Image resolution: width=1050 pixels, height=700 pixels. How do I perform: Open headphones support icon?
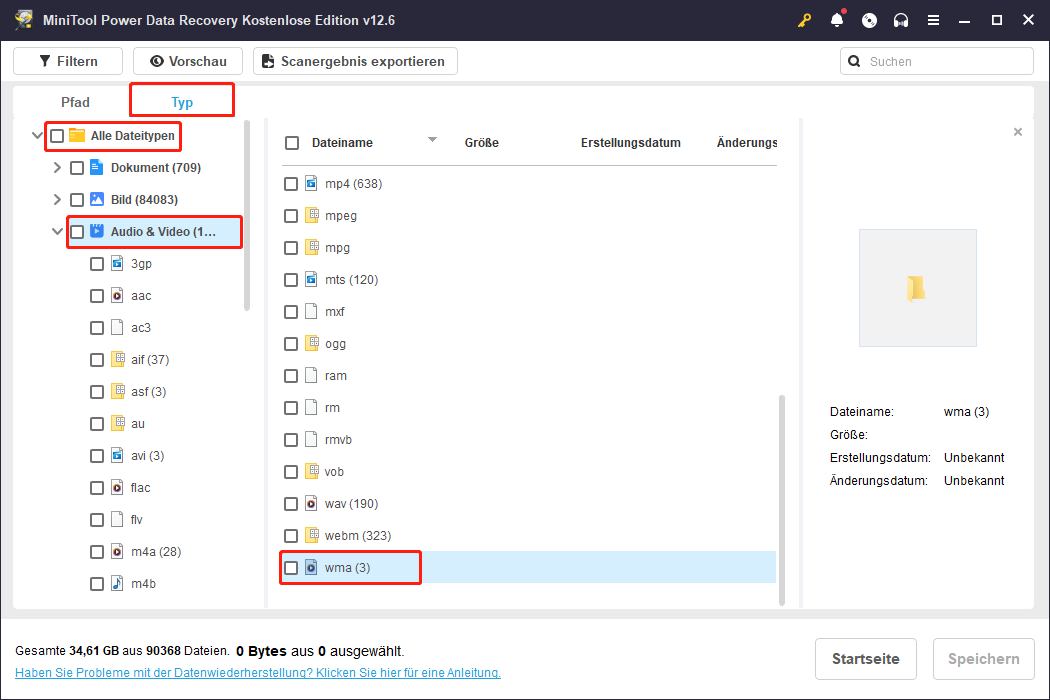901,20
